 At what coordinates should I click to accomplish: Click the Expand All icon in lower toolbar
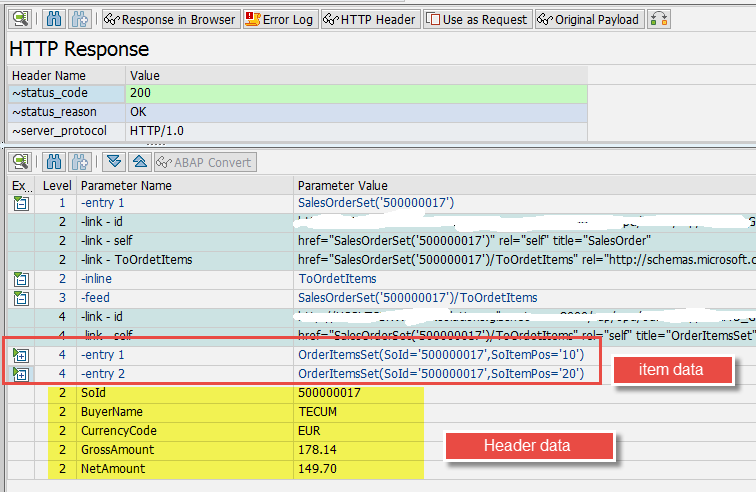pos(114,162)
